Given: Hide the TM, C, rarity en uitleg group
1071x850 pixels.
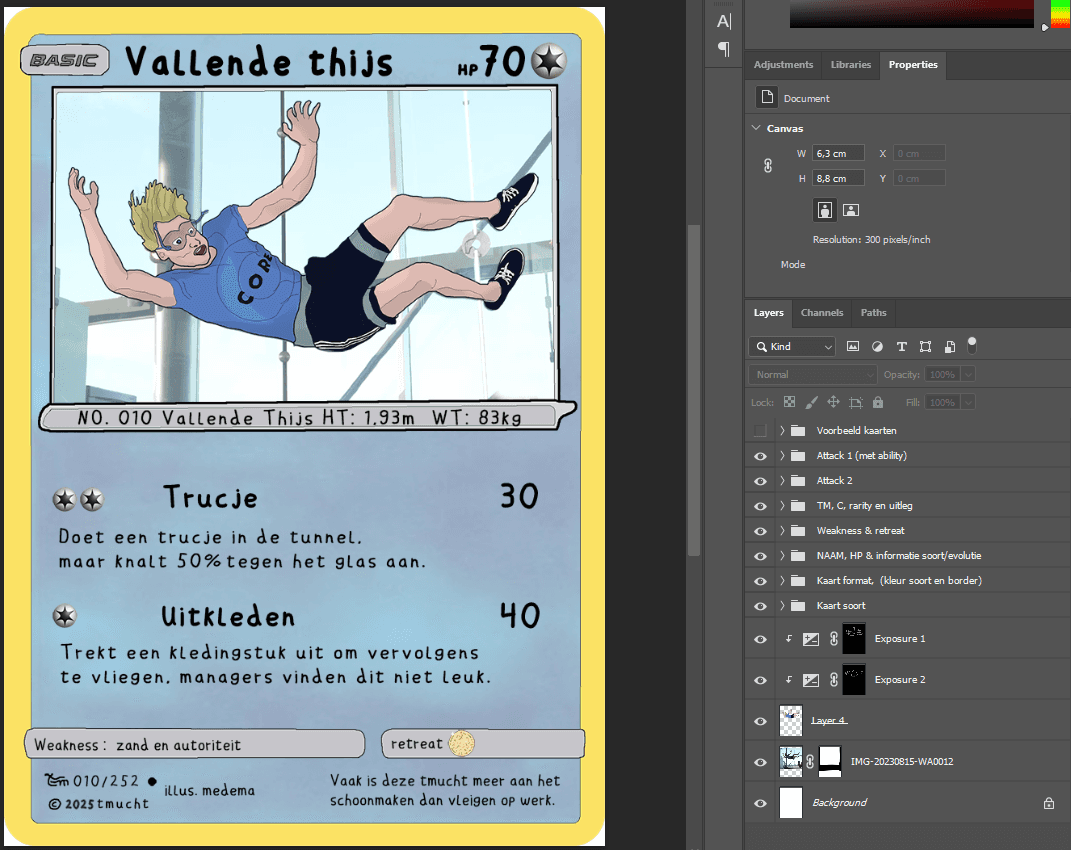Looking at the screenshot, I should click(760, 506).
